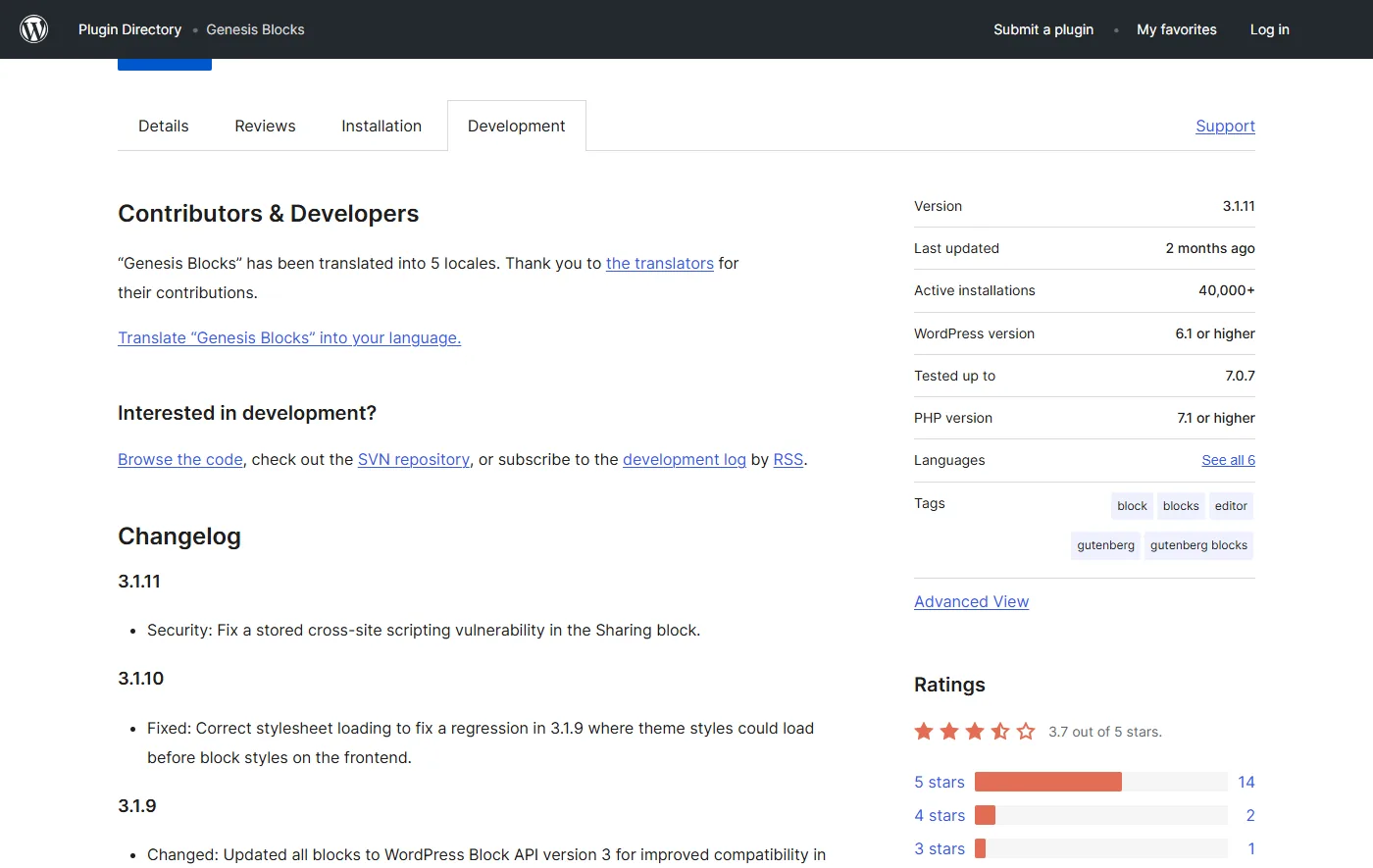The width and height of the screenshot is (1373, 868).
Task: Click the 3-star review count 1
Action: point(1251,848)
